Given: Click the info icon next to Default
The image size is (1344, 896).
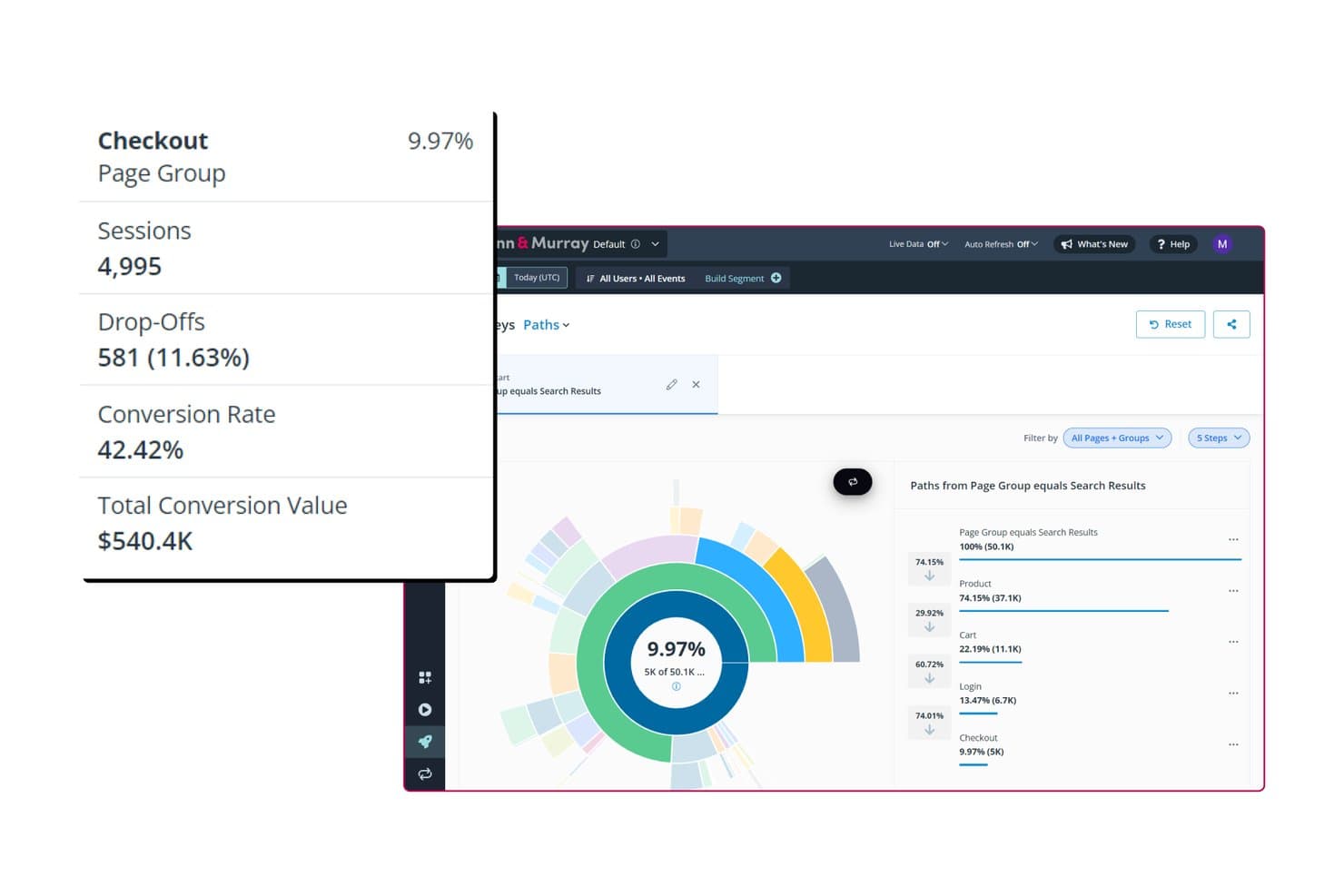Looking at the screenshot, I should click(x=636, y=244).
